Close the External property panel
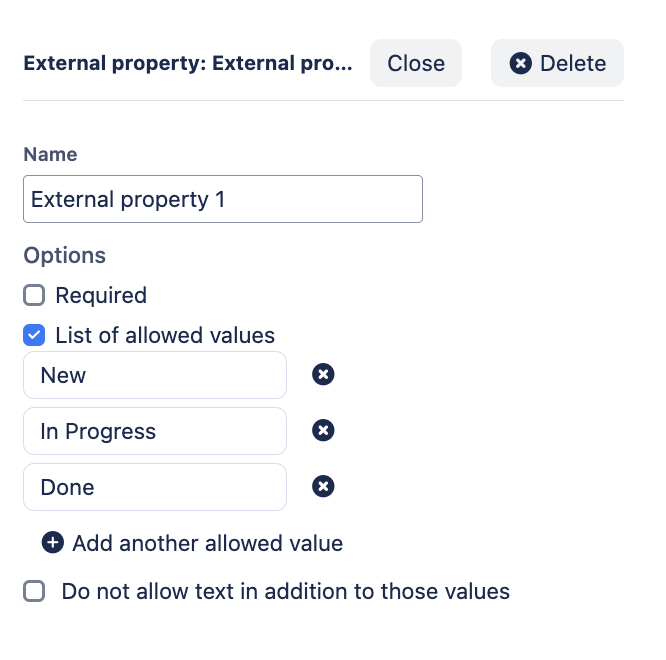The height and width of the screenshot is (660, 666). pyautogui.click(x=416, y=63)
